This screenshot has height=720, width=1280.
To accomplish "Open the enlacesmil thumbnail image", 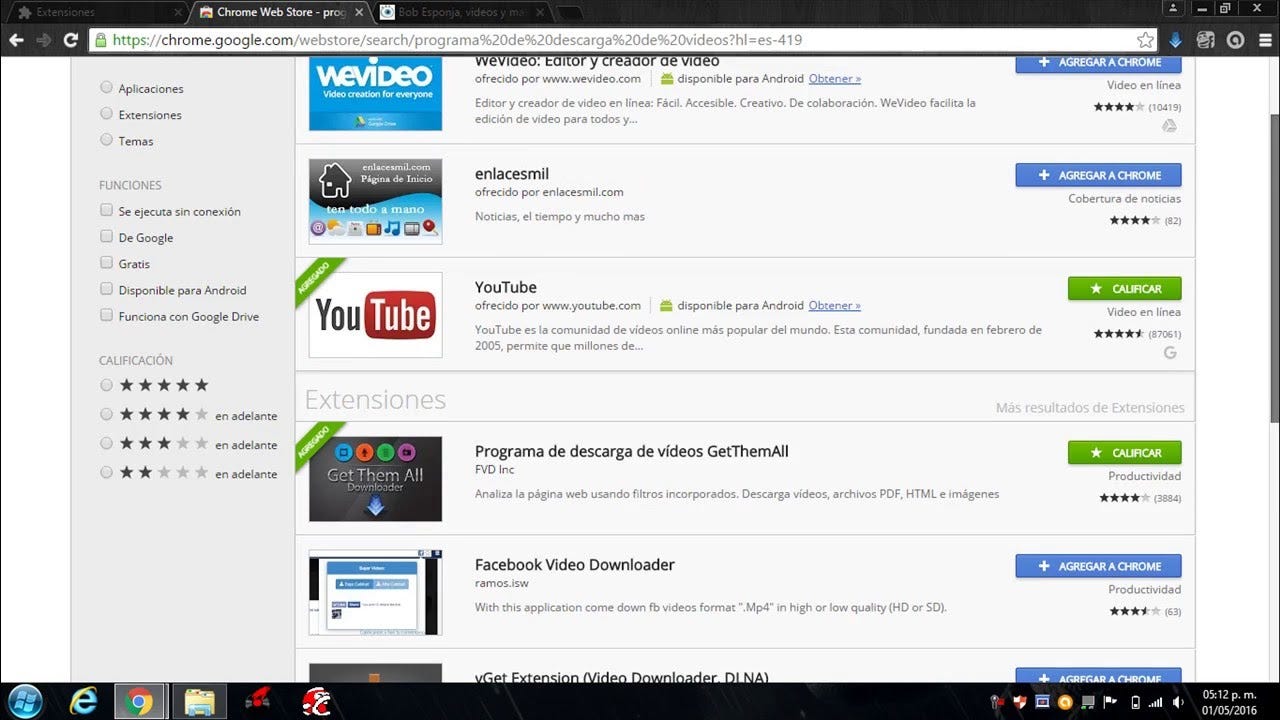I will [375, 201].
